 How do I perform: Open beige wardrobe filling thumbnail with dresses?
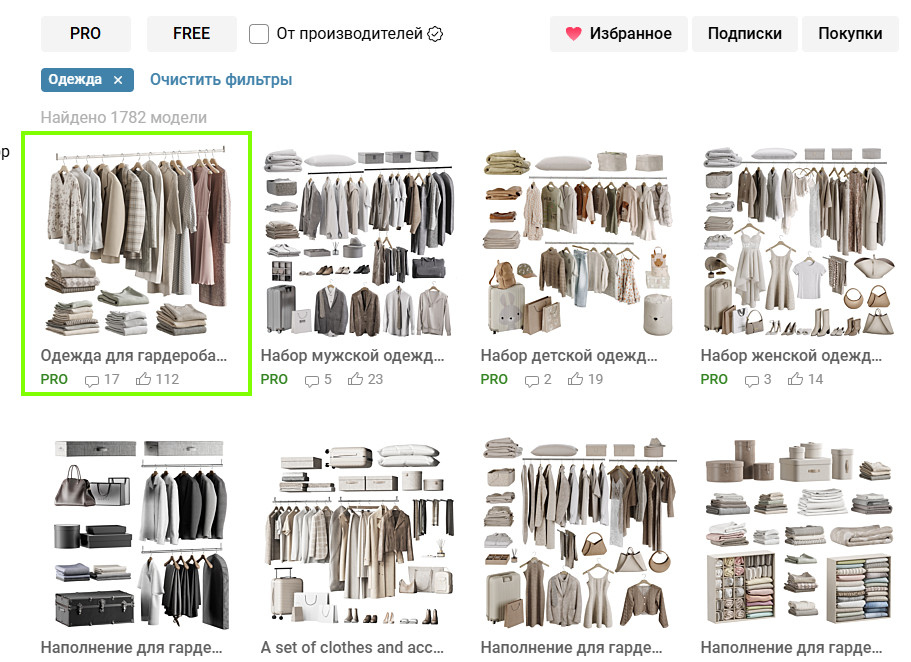[577, 534]
